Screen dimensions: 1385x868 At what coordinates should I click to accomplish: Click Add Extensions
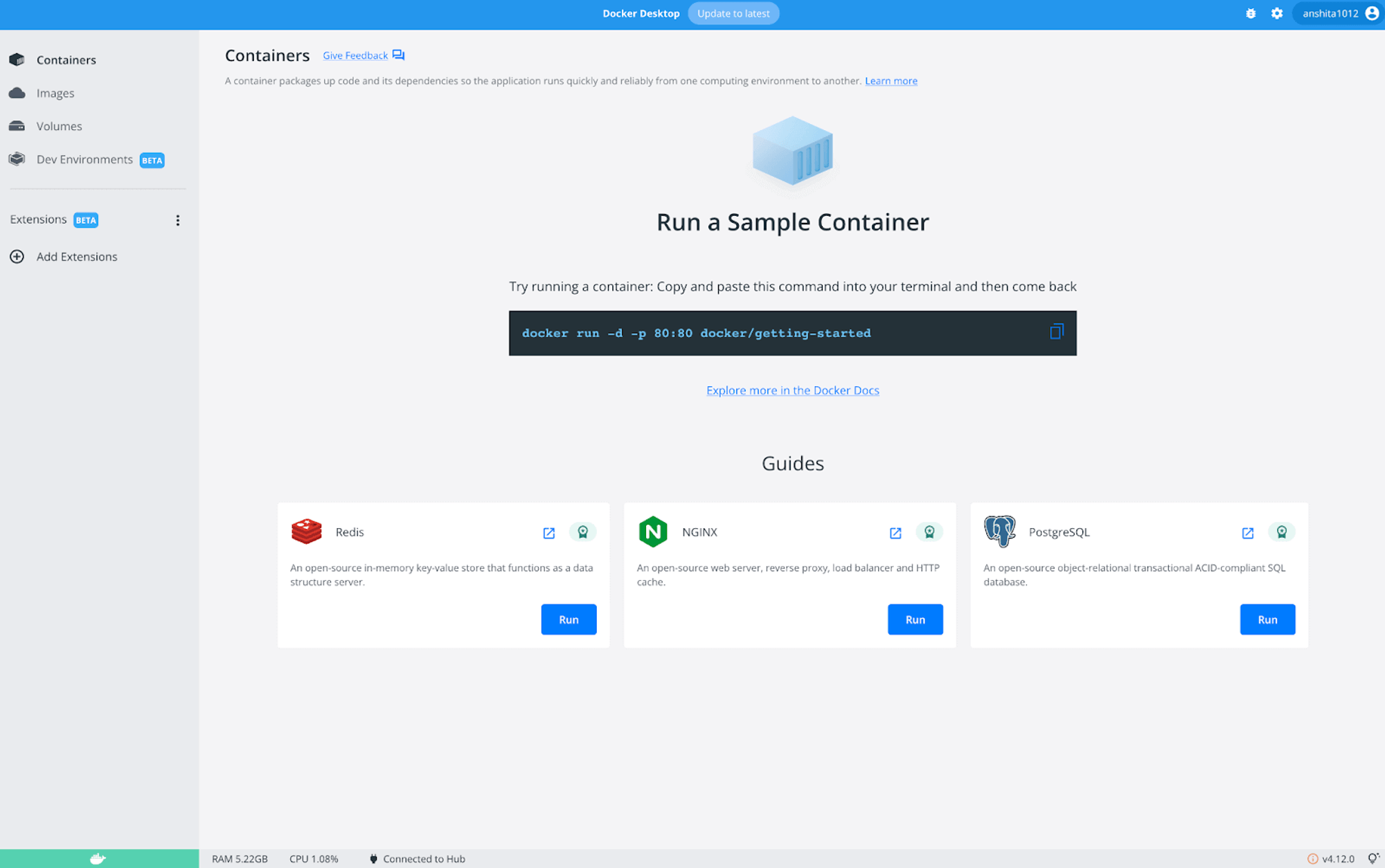(76, 257)
